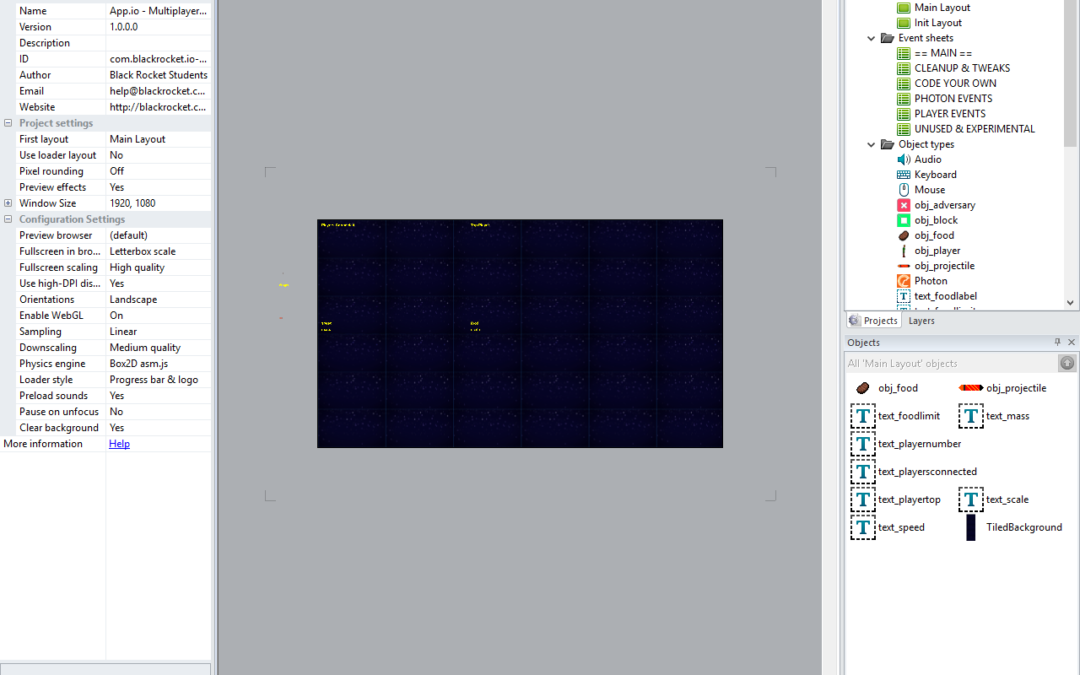
Task: Select obj_projectile icon in project tree
Action: pyautogui.click(x=903, y=266)
